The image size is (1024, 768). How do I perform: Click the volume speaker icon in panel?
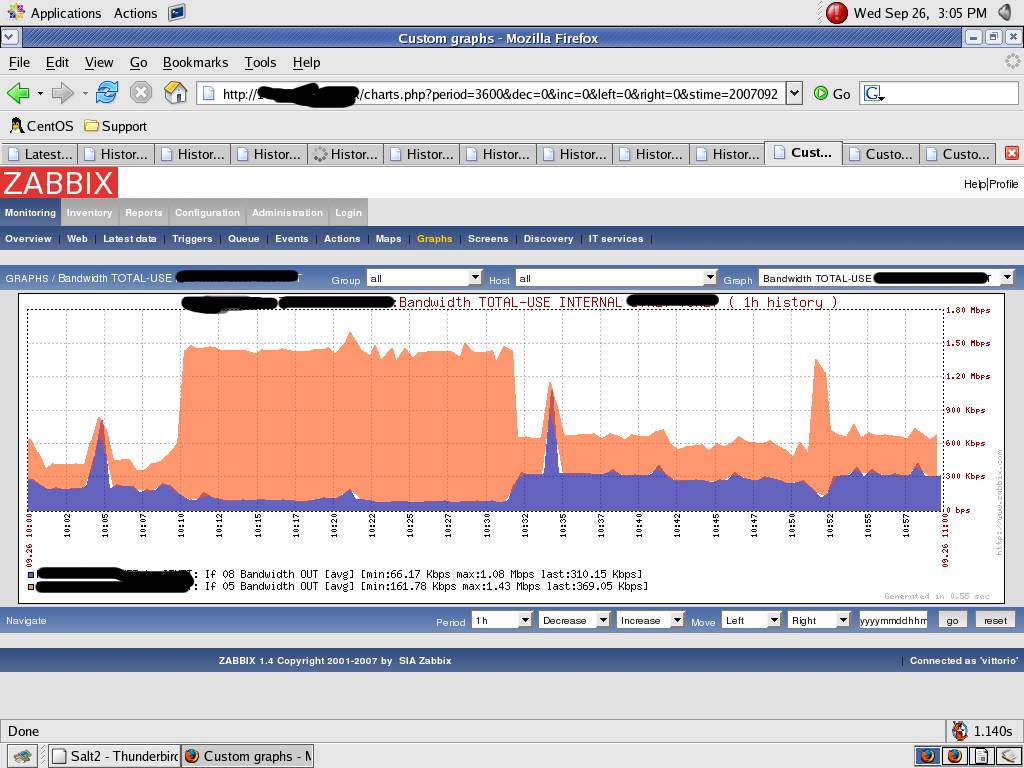1004,13
